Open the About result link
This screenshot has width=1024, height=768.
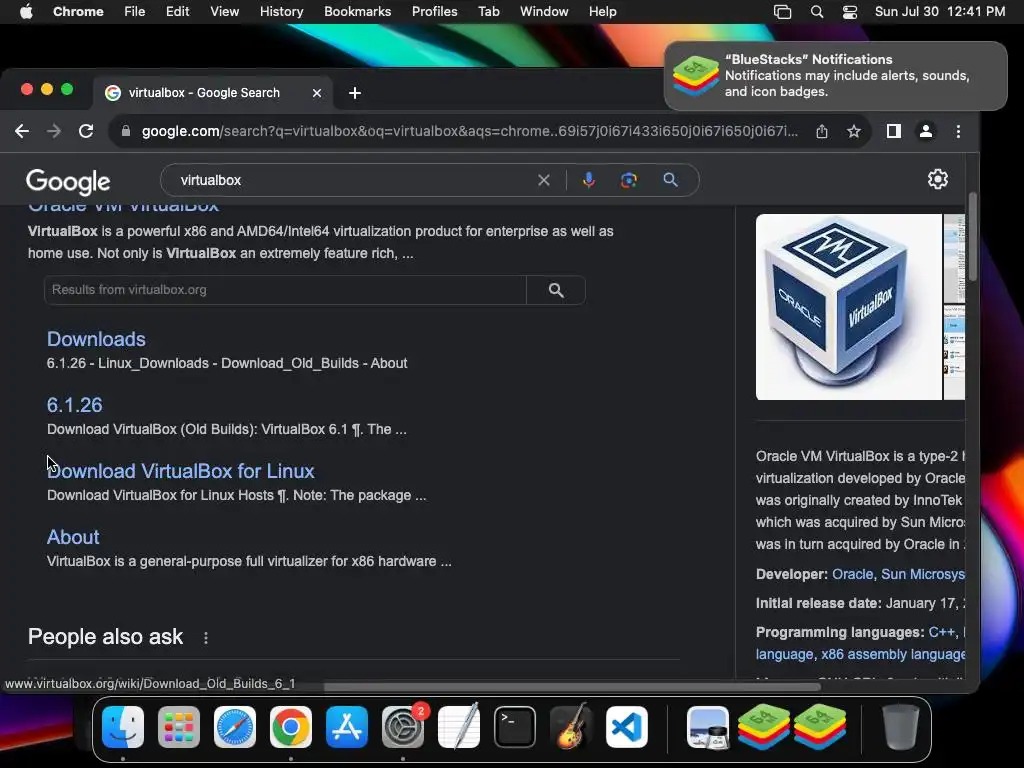click(x=73, y=537)
